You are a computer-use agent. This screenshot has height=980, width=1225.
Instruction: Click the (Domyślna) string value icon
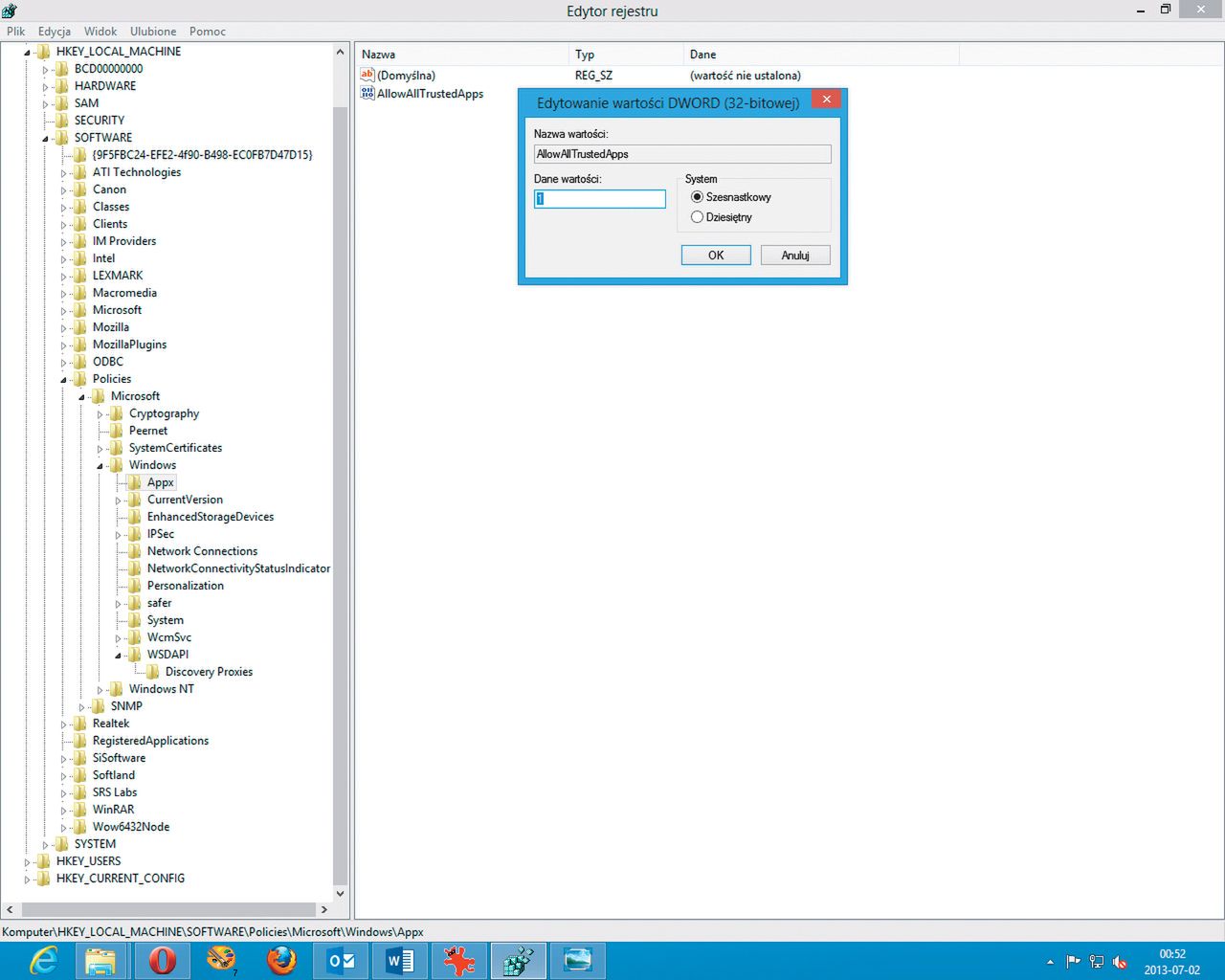click(367, 75)
